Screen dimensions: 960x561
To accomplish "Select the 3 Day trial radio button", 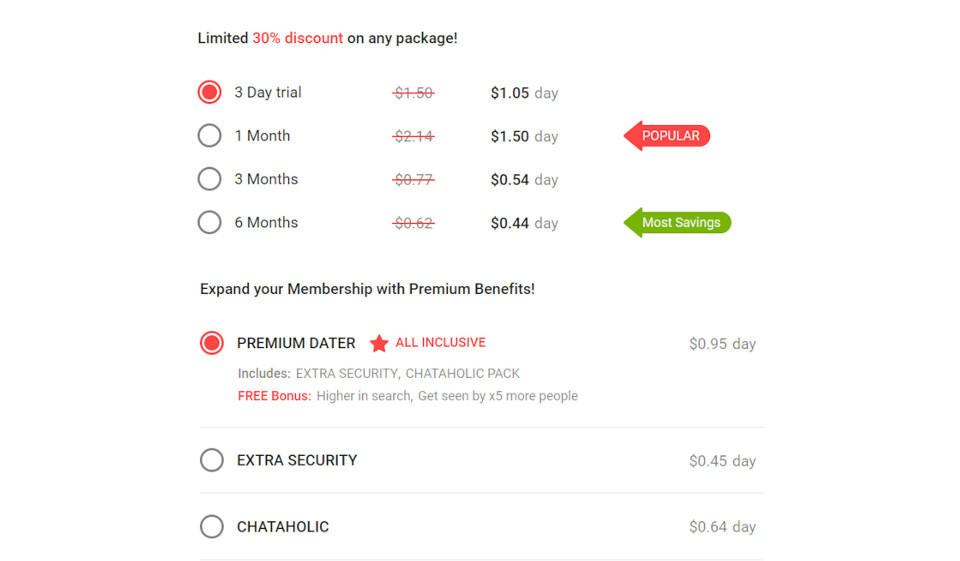I will click(x=209, y=92).
